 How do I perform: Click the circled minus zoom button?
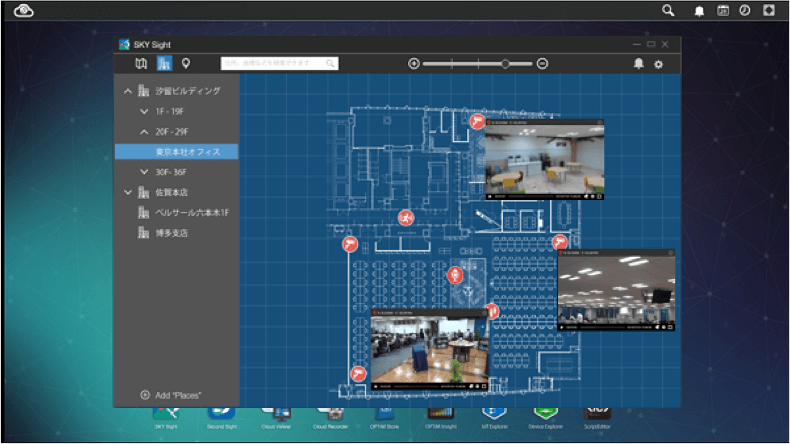pos(542,64)
